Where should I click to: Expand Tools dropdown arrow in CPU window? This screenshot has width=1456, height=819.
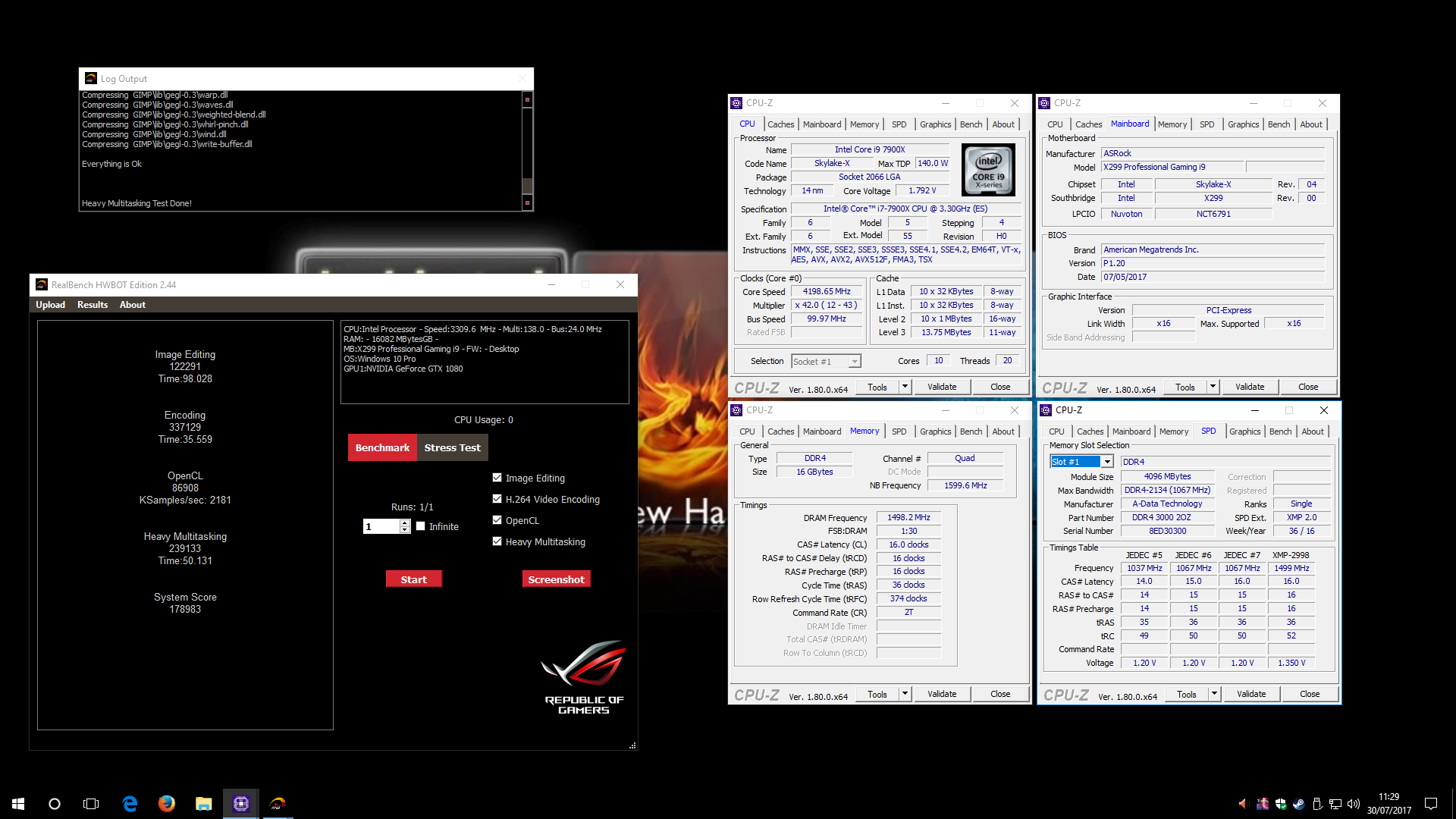click(905, 387)
